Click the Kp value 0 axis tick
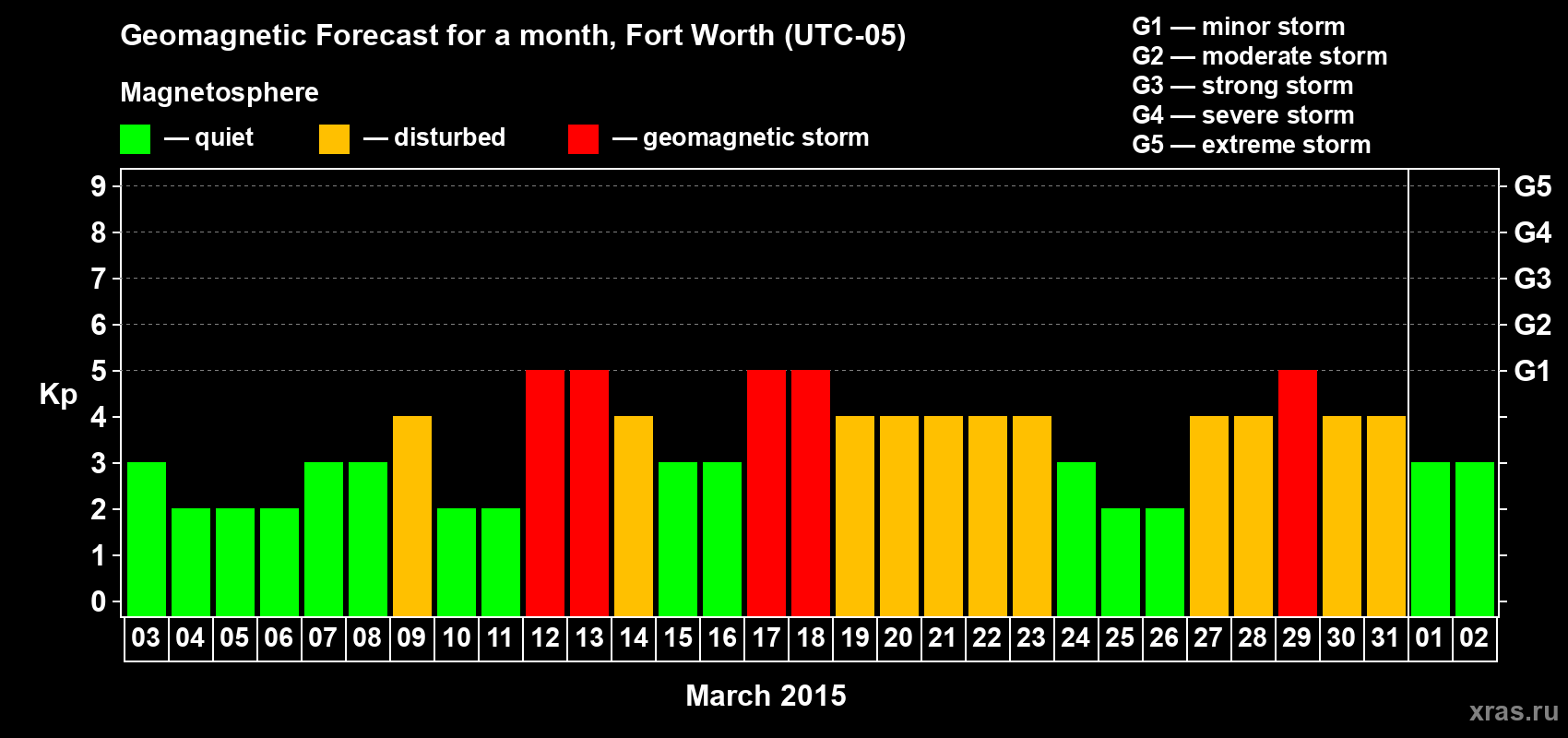The height and width of the screenshot is (738, 1568). click(x=99, y=601)
